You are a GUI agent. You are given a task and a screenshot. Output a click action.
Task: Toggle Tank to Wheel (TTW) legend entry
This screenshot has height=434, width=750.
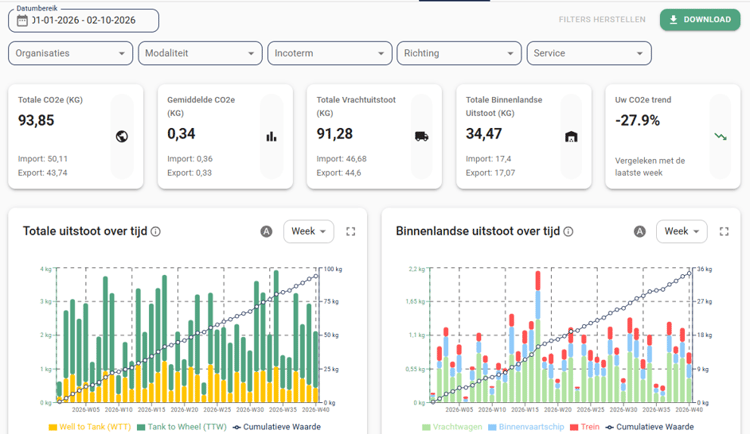(182, 427)
